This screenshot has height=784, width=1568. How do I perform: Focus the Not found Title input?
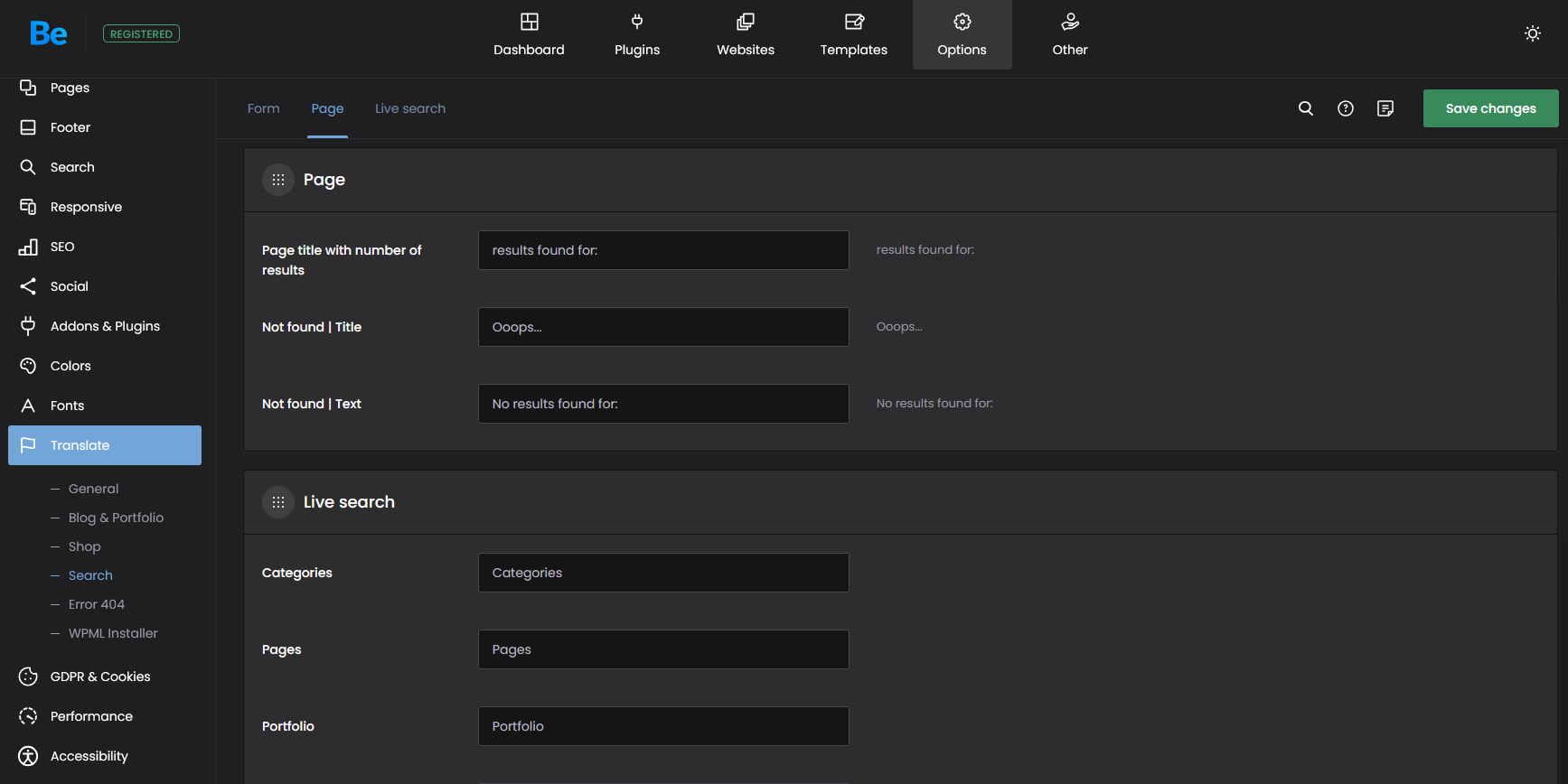pos(663,327)
